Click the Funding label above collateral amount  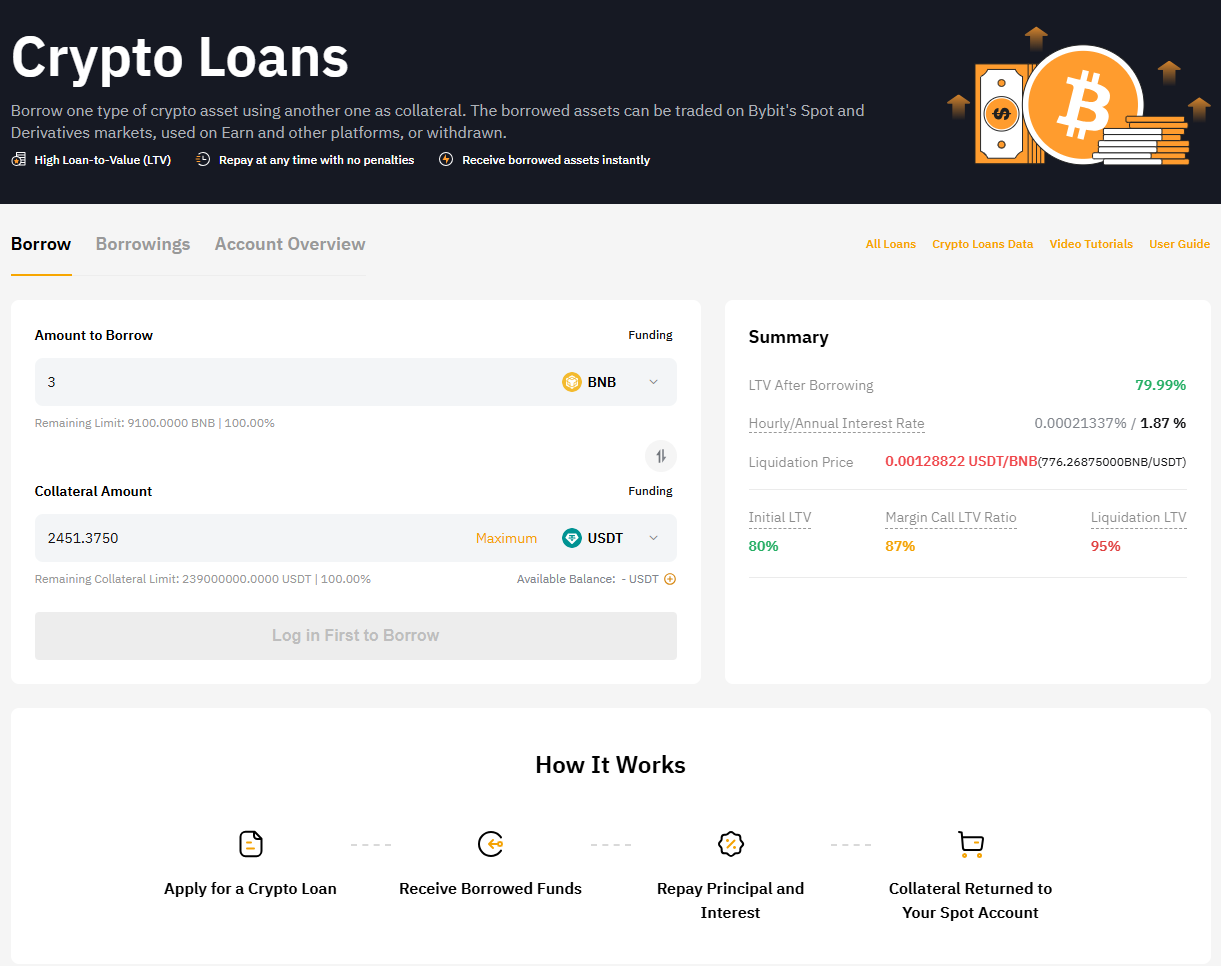click(651, 491)
